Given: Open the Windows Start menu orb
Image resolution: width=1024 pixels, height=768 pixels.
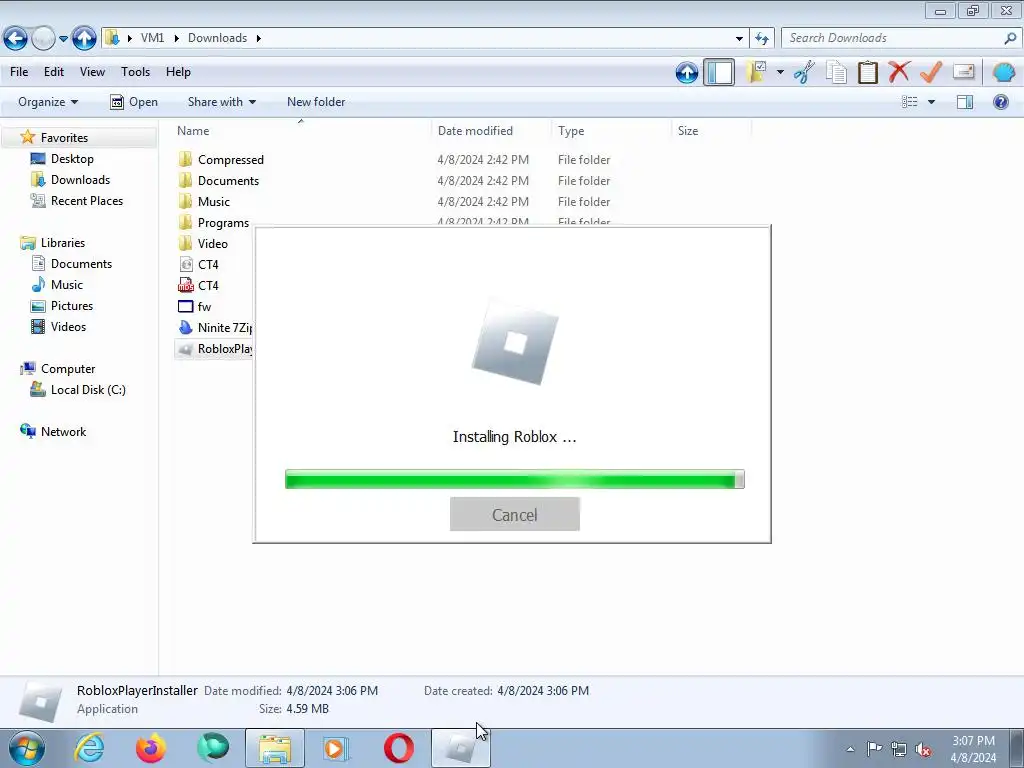Looking at the screenshot, I should (27, 748).
